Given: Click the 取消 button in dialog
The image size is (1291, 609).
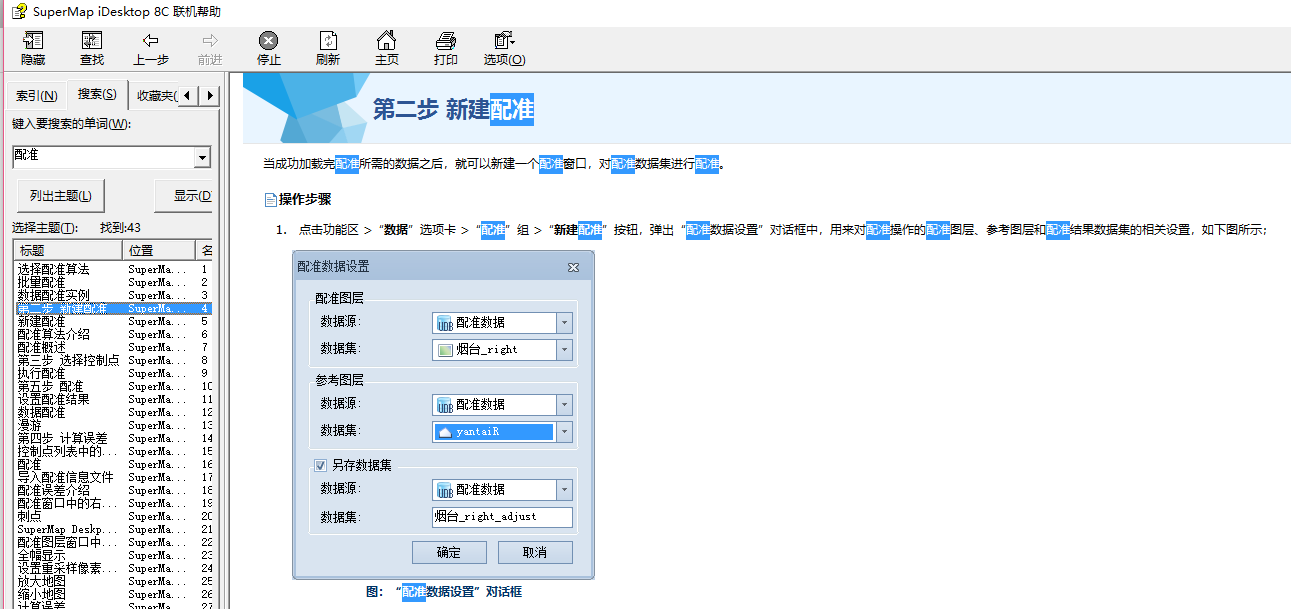Looking at the screenshot, I should tap(535, 553).
